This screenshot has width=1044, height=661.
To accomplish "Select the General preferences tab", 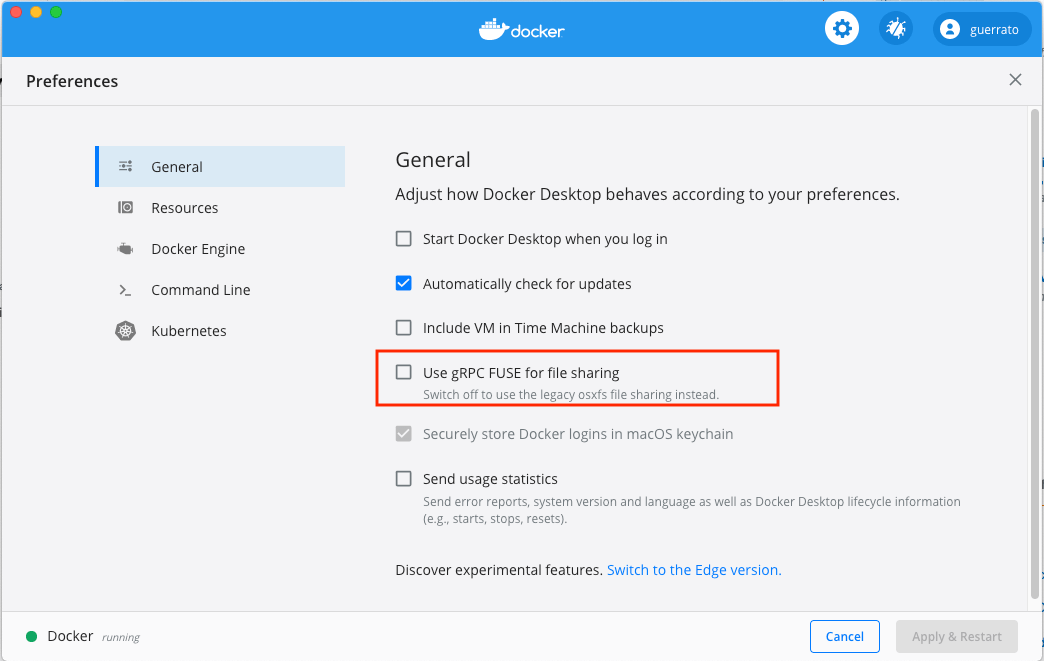I will tap(220, 166).
